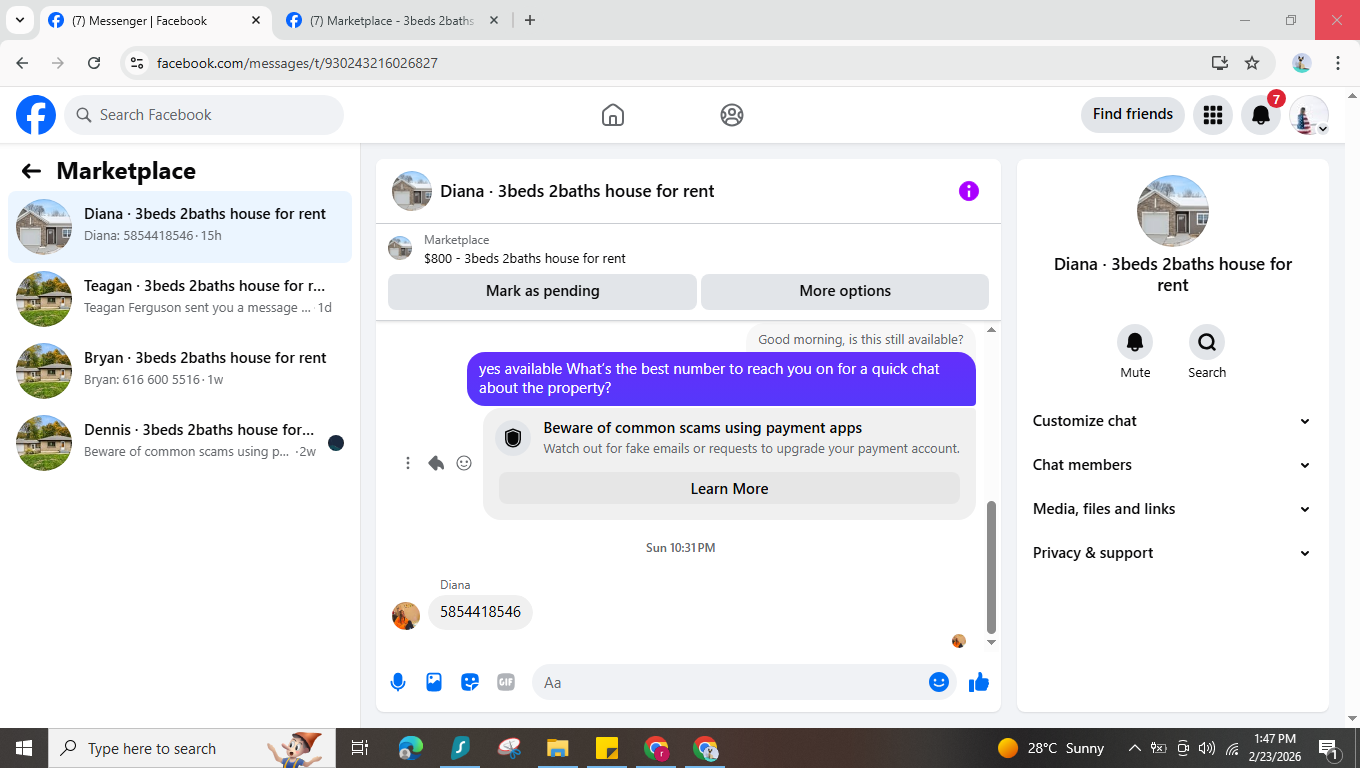
Task: Open Chrome three-dot menu
Action: point(1338,63)
